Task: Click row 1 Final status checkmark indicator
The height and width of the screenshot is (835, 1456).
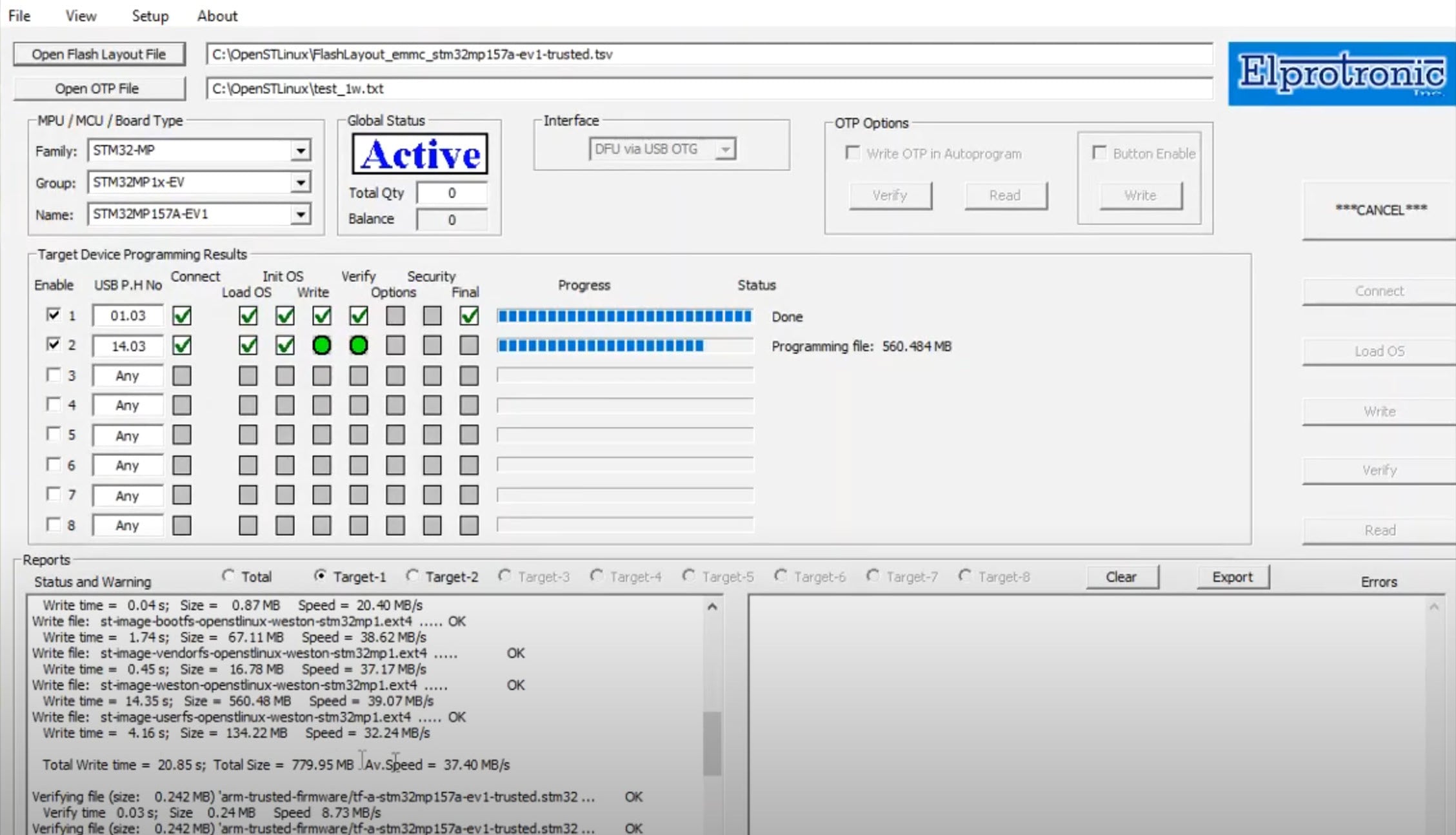Action: pos(469,316)
